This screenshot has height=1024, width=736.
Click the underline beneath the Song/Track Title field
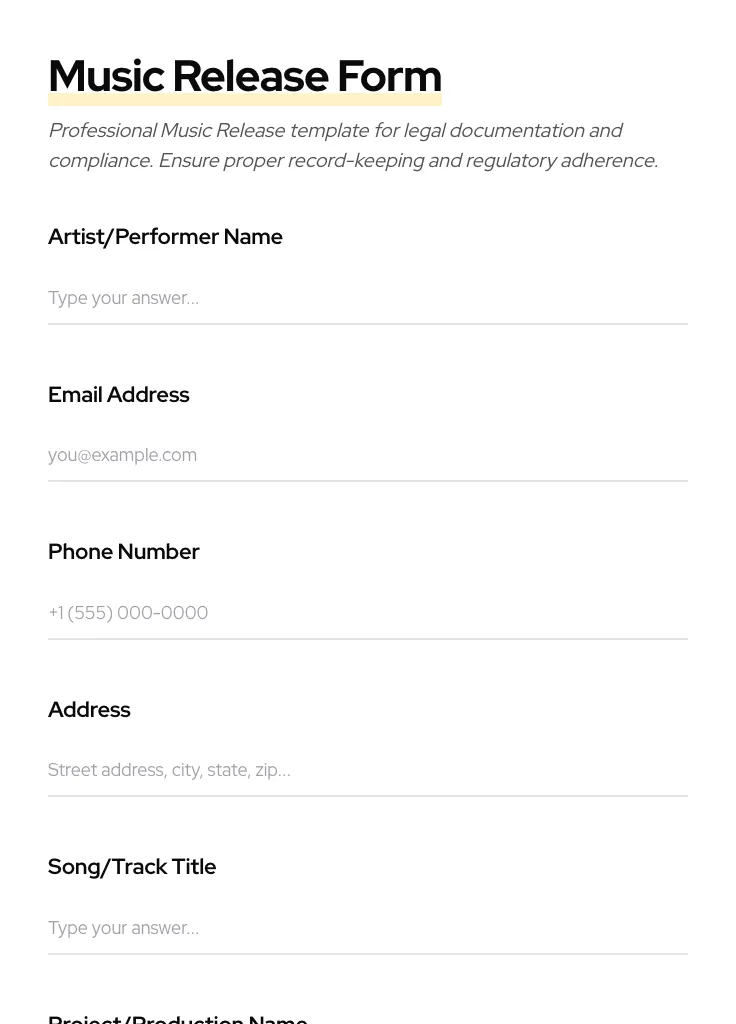click(367, 954)
